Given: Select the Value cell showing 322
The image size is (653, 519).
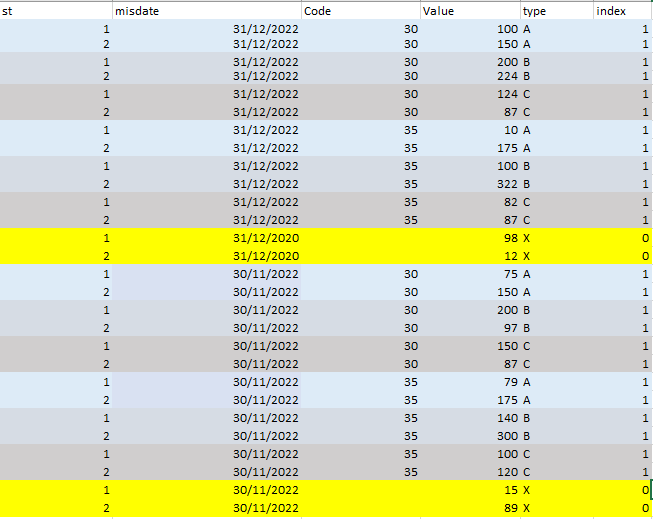Looking at the screenshot, I should pyautogui.click(x=470, y=184).
